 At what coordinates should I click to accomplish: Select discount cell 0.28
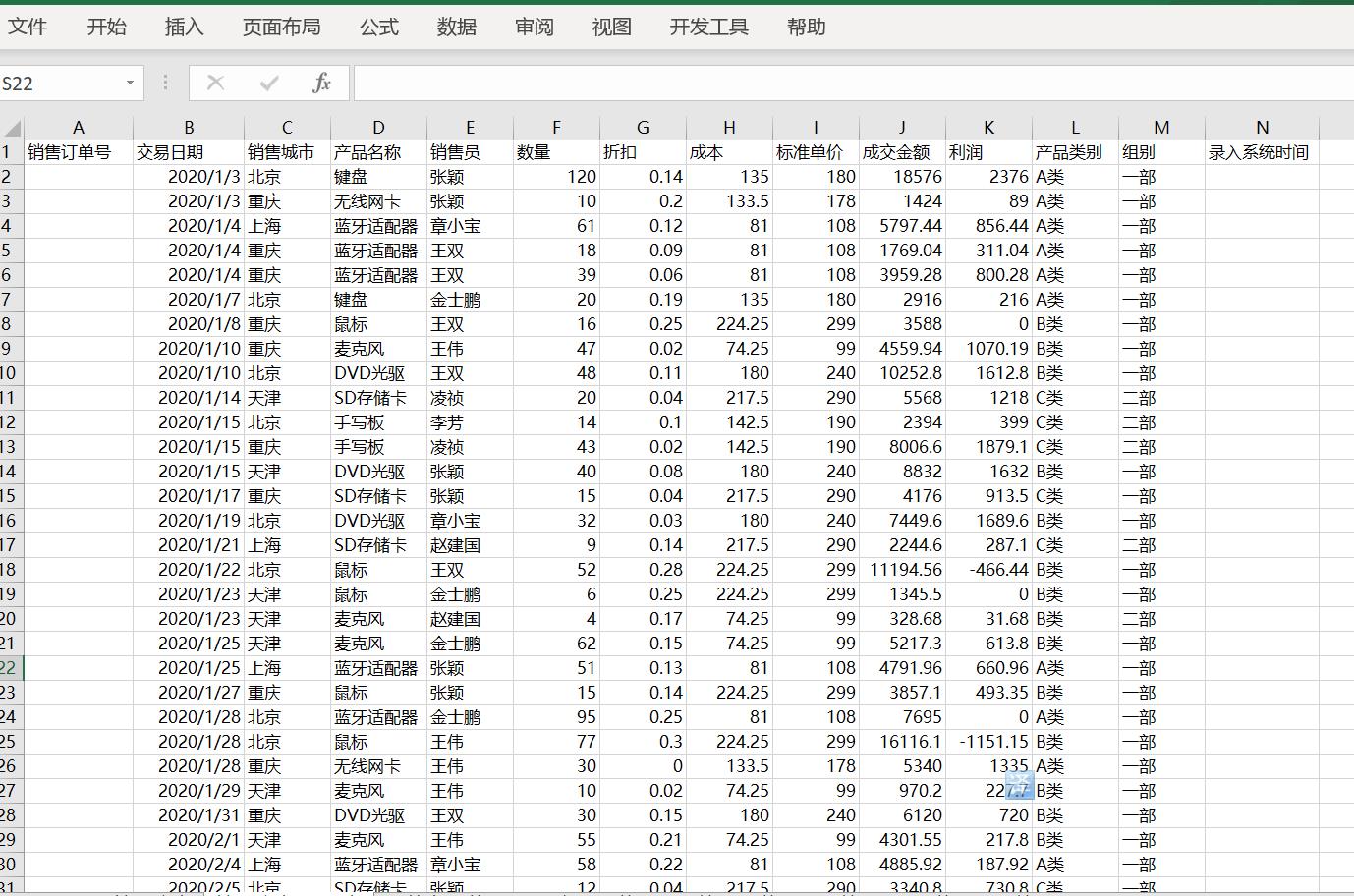pyautogui.click(x=643, y=570)
